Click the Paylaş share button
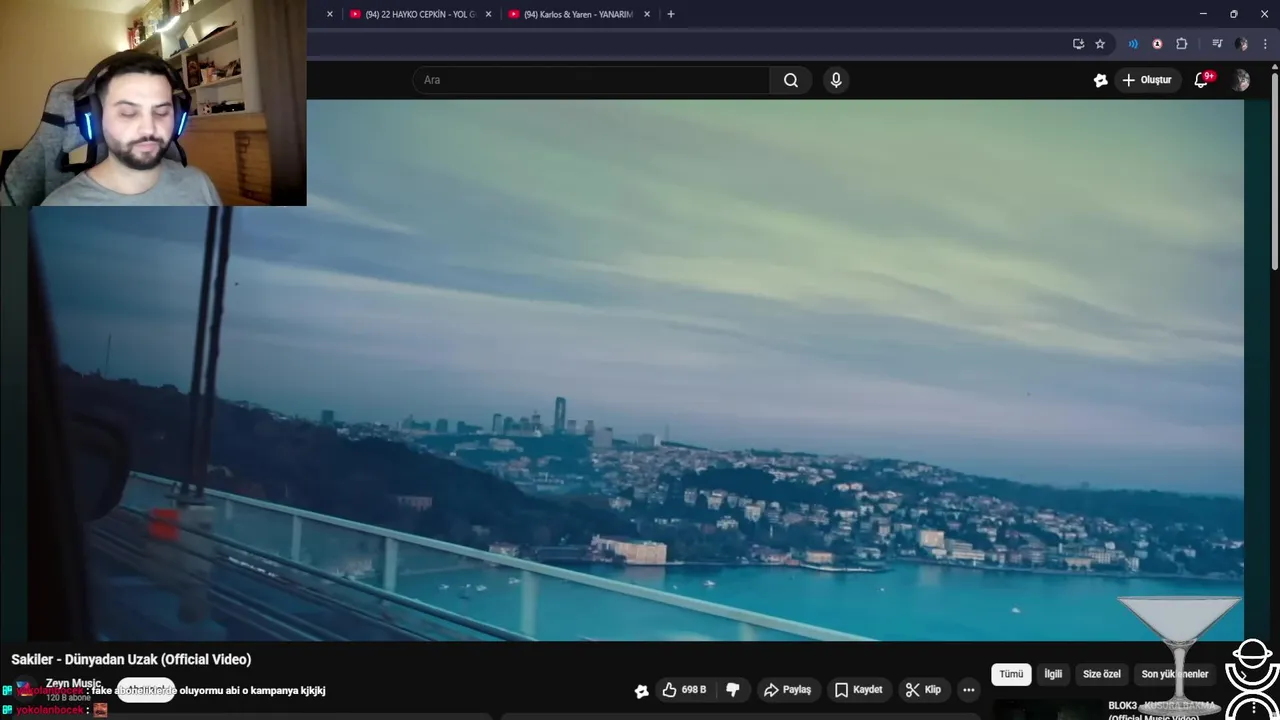Screen dimensions: 1280x720 coord(787,690)
